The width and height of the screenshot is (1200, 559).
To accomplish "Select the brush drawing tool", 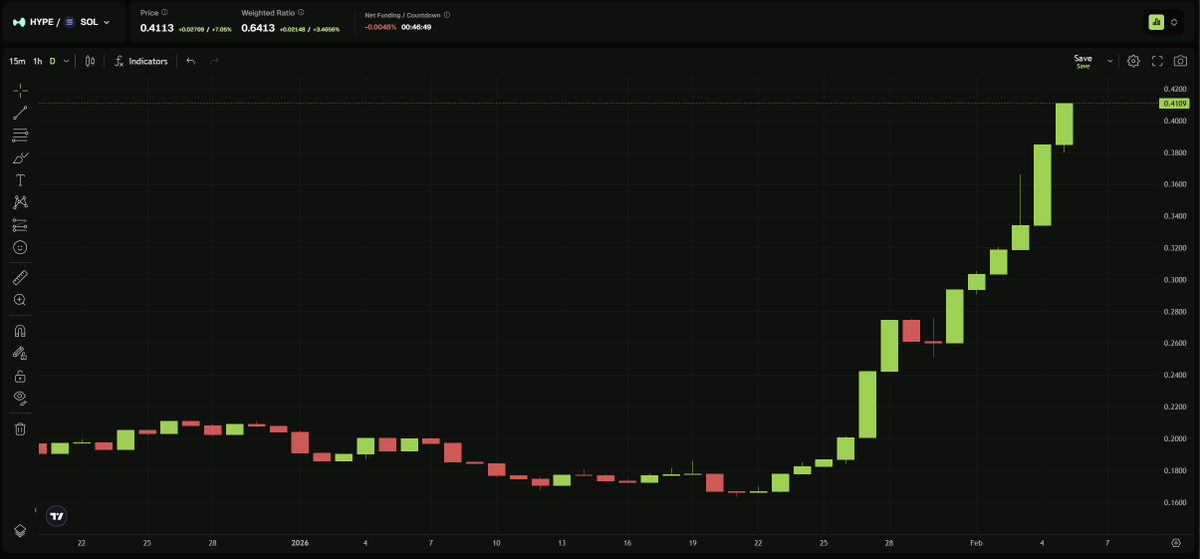I will point(20,158).
